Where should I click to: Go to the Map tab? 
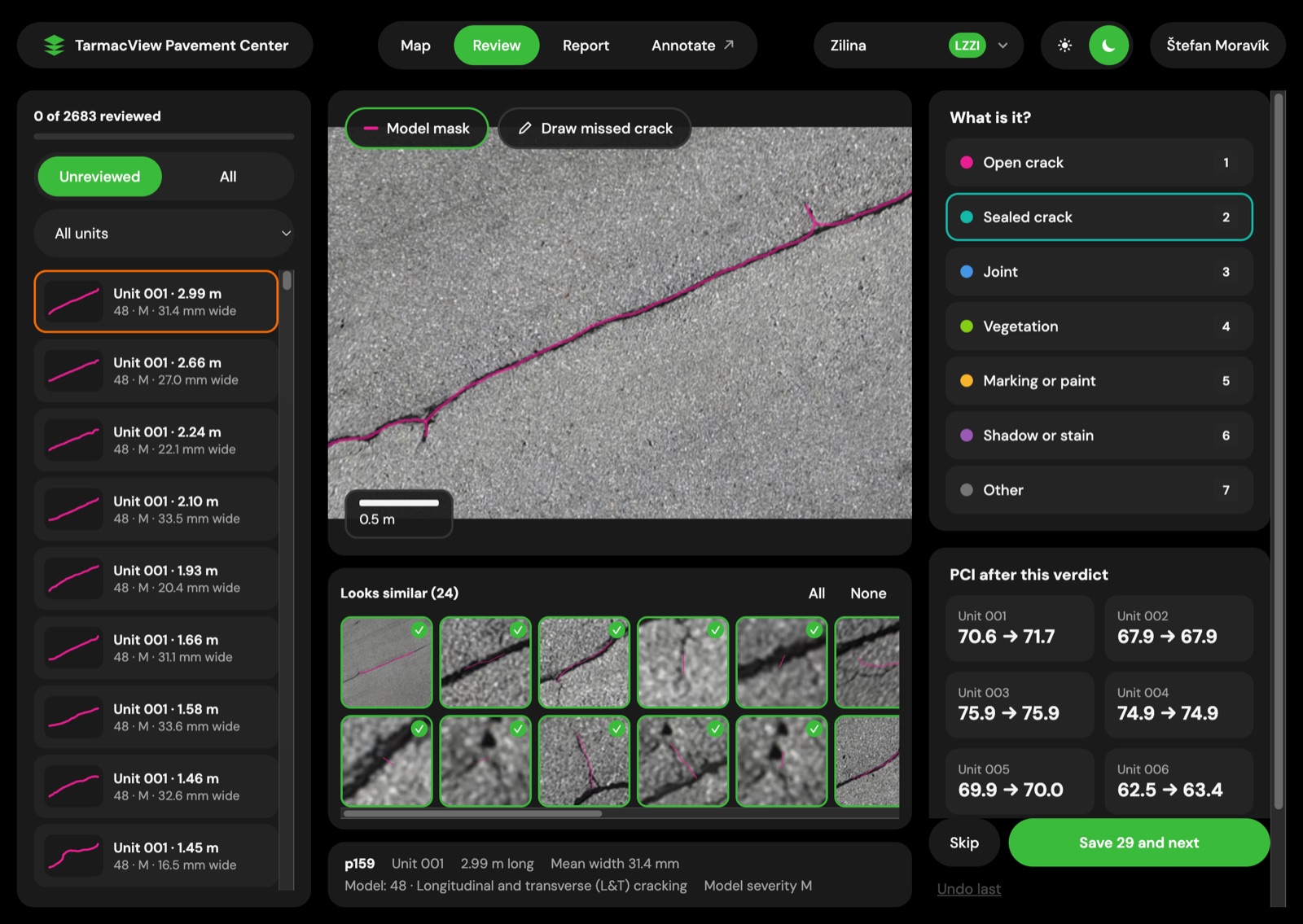coord(415,46)
